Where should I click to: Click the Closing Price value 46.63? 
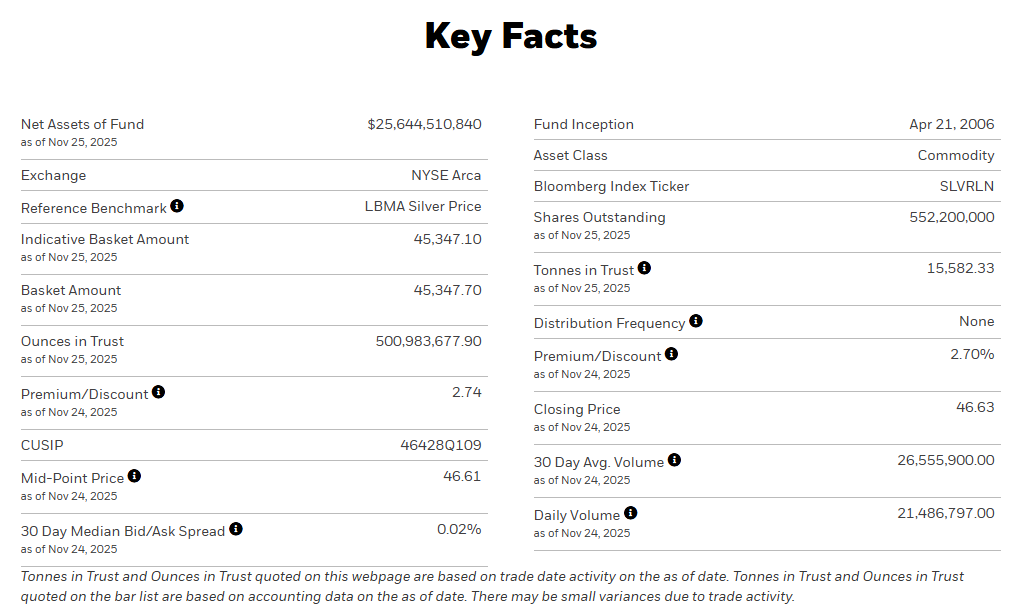pos(975,407)
